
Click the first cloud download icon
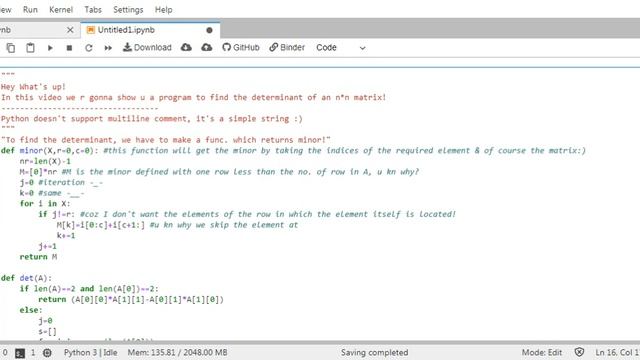point(186,47)
